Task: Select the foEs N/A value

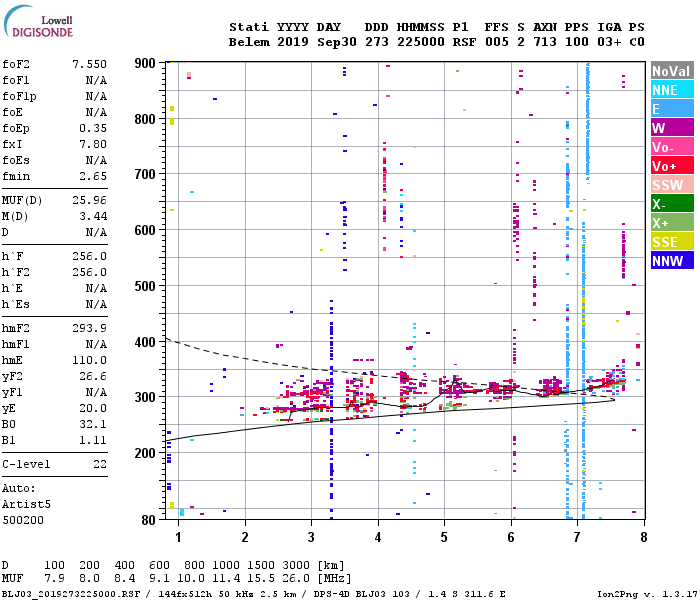Action: coord(96,161)
